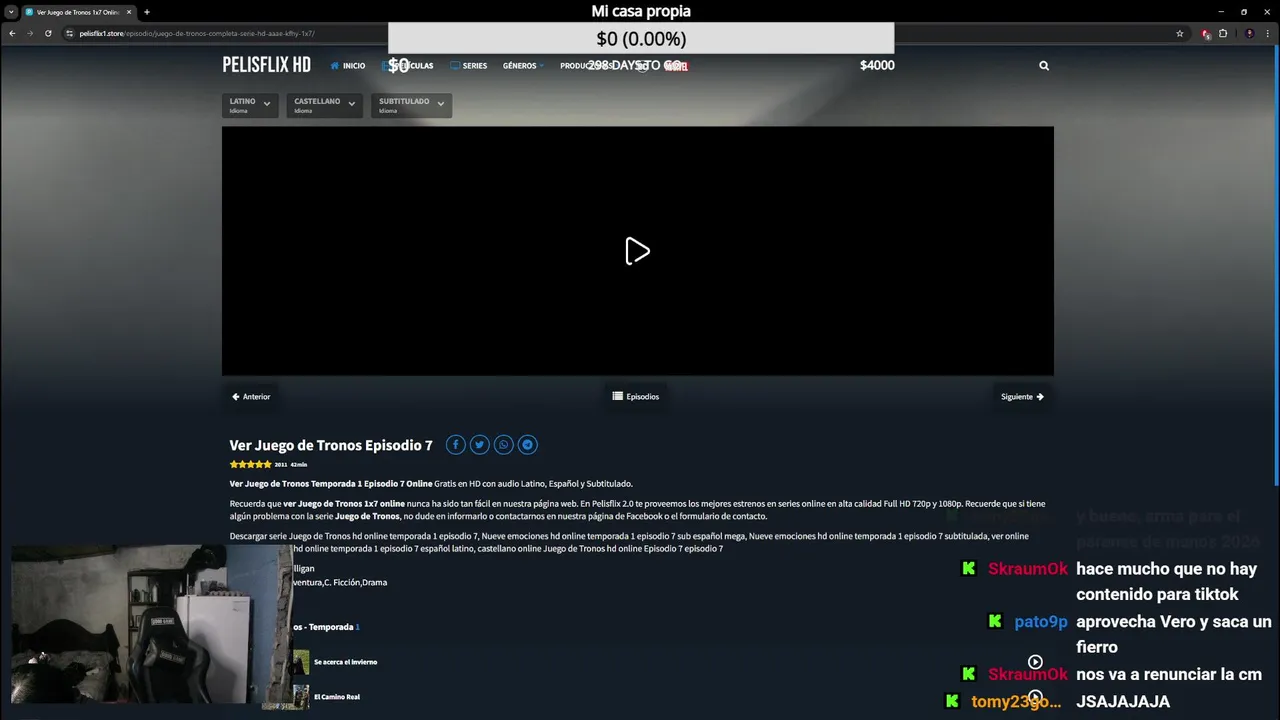Image resolution: width=1280 pixels, height=720 pixels.
Task: Open the Géneros menu dropdown
Action: pyautogui.click(x=523, y=66)
